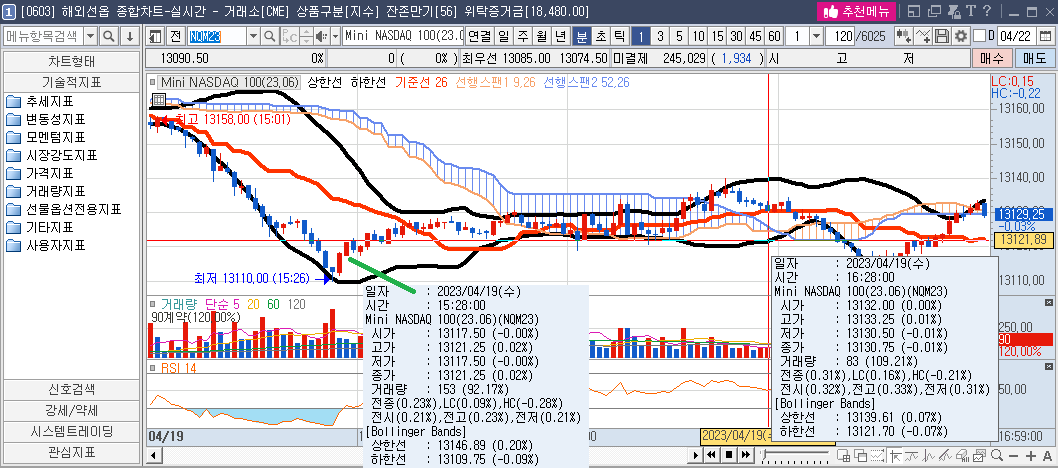This screenshot has height=468, width=1058.
Task: Switch to 년 yearly chart period
Action: 560,36
